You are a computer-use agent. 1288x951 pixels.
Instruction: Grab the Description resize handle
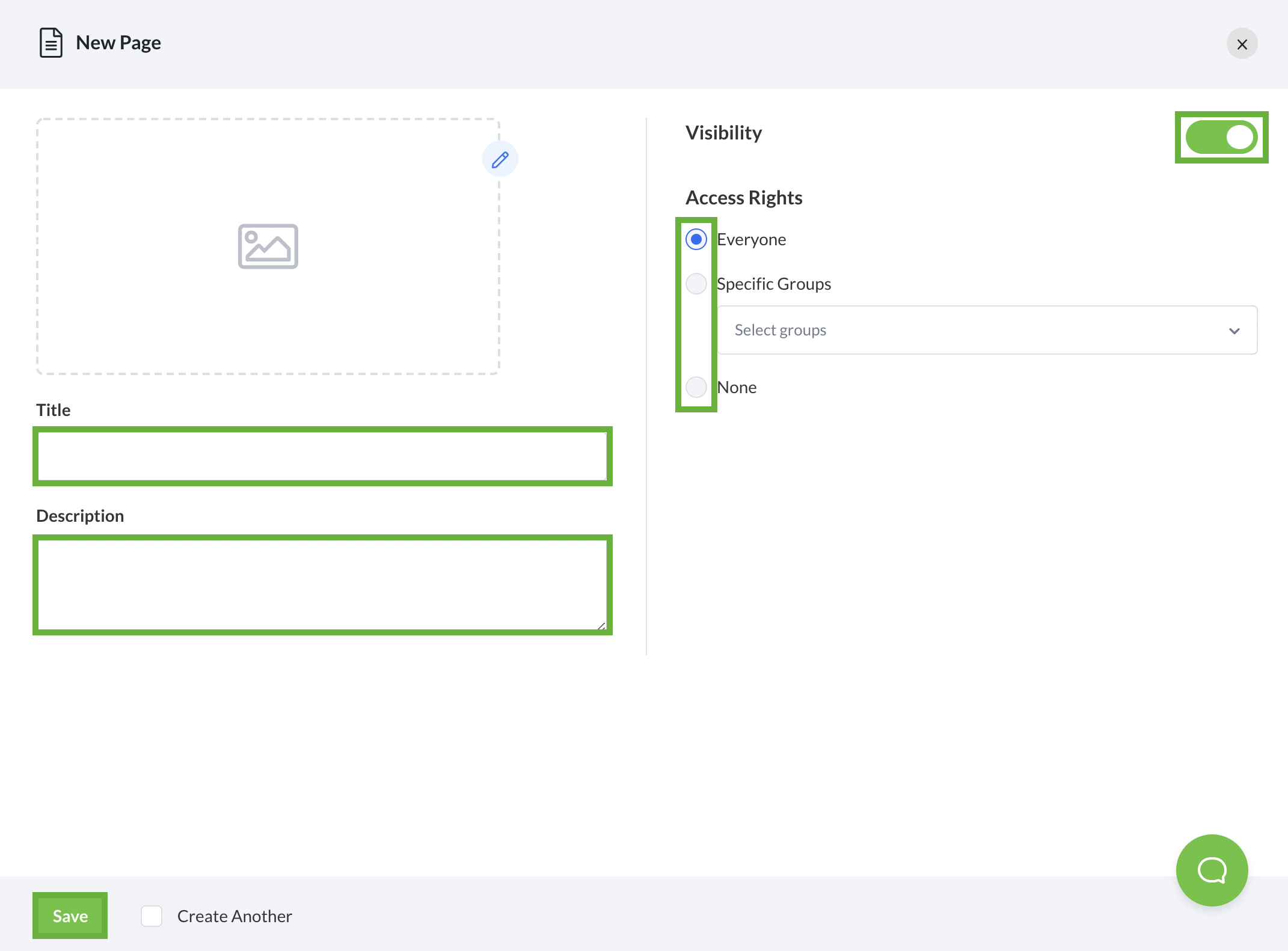(601, 626)
